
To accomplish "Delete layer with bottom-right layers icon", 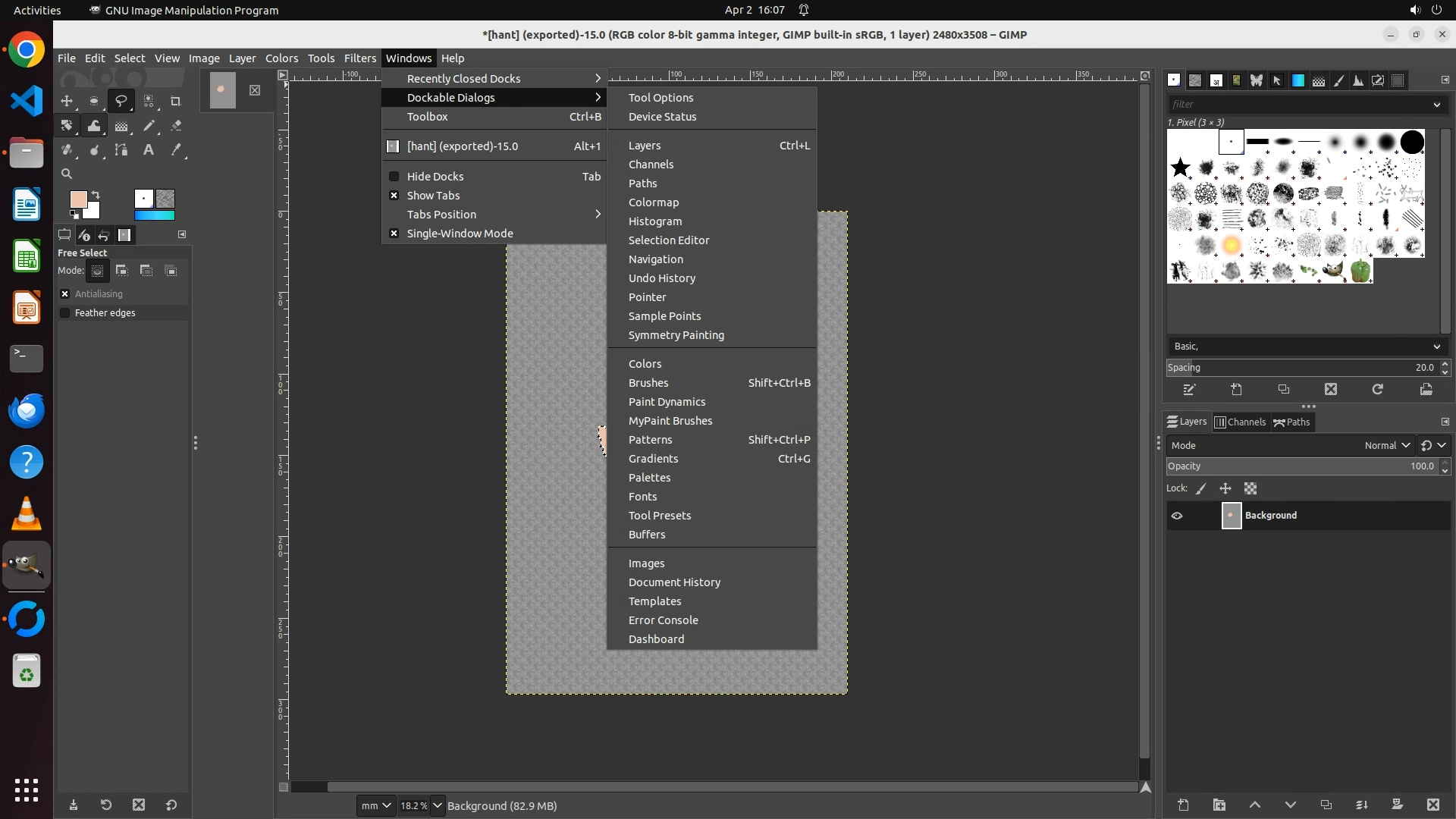I will (1432, 805).
